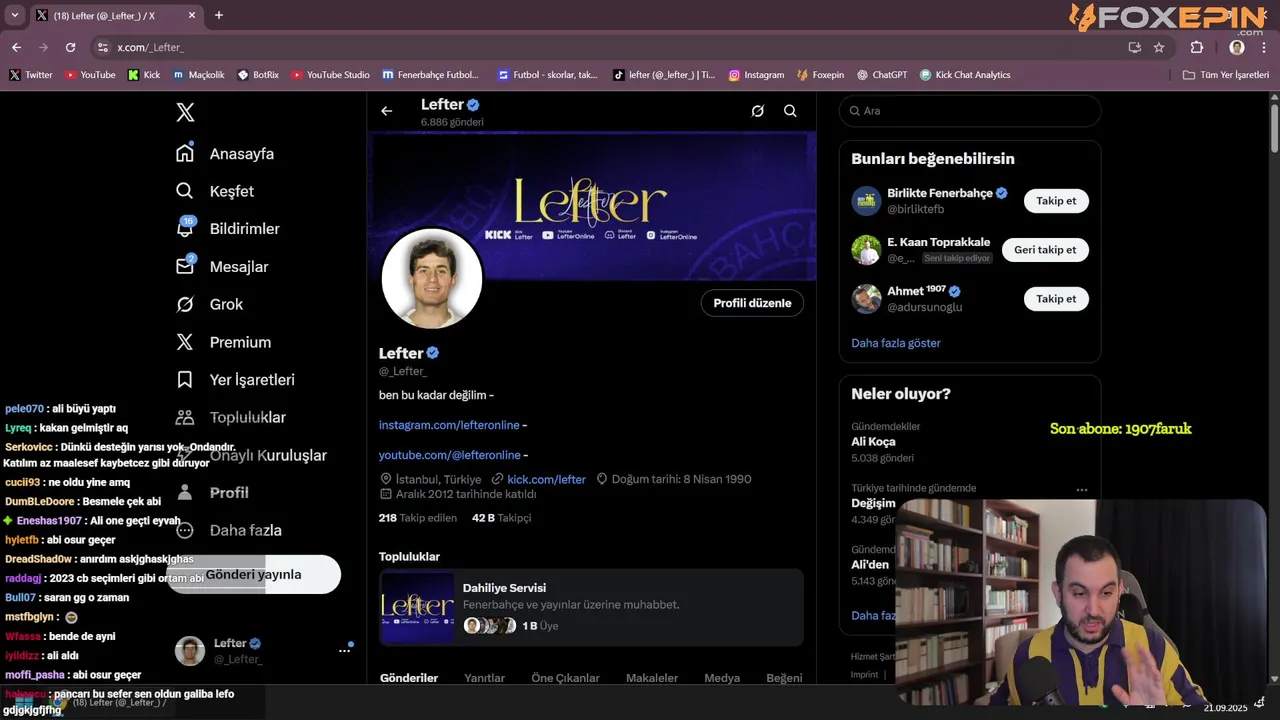Screen dimensions: 1280x720
Task: Open Yer İşaretleri bookmark icon
Action: coord(185,380)
